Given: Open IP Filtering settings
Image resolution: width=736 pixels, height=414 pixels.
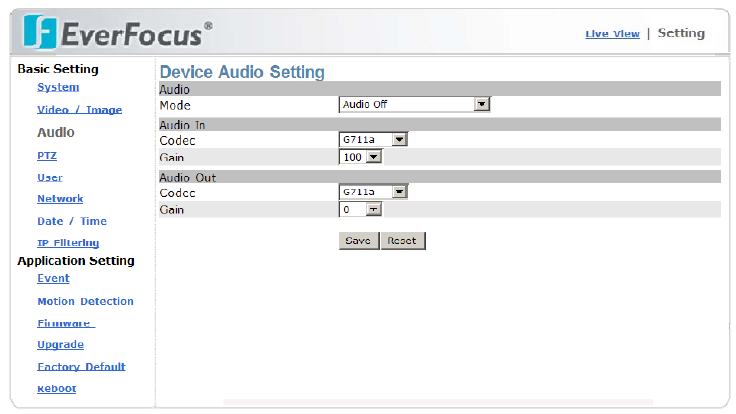Looking at the screenshot, I should click(68, 243).
